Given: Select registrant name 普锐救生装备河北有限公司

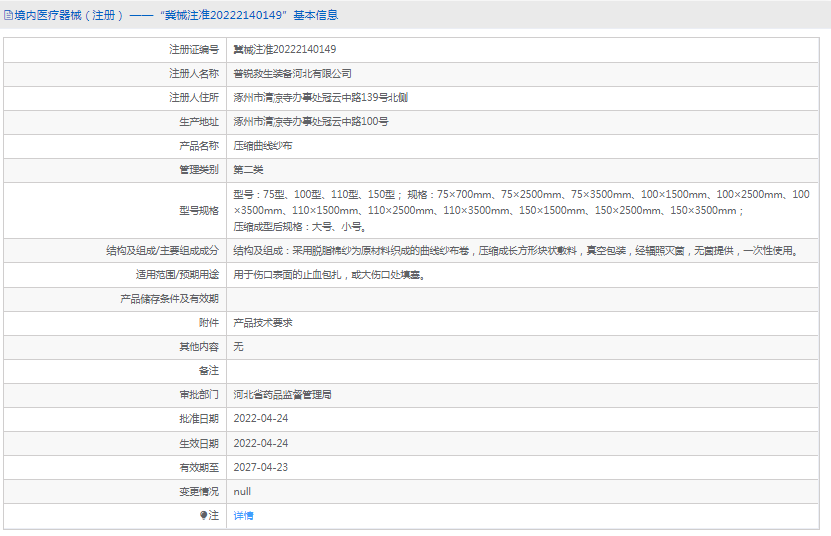Looking at the screenshot, I should pos(293,74).
